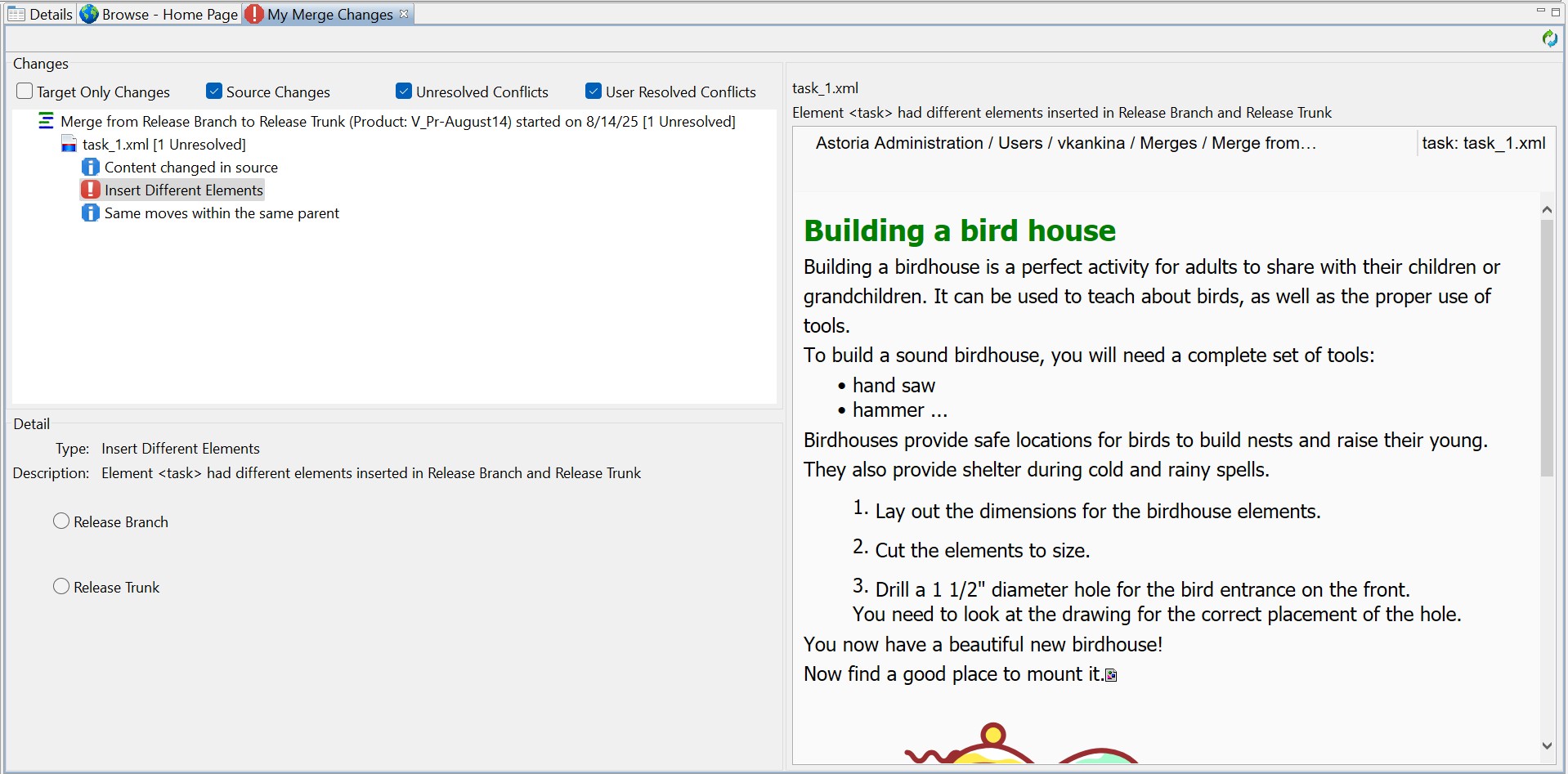Screen dimensions: 1568x774
Task: Select the Same moves within the same parent item
Action: point(222,213)
